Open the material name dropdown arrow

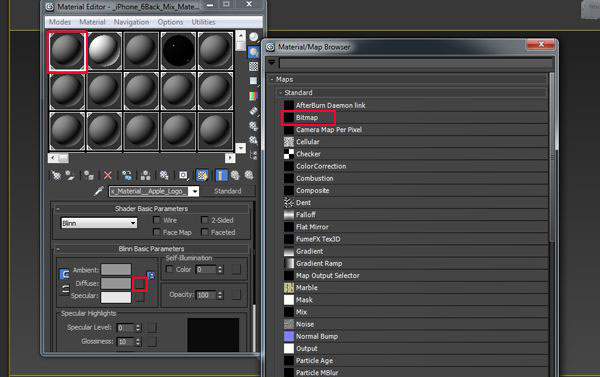(195, 191)
